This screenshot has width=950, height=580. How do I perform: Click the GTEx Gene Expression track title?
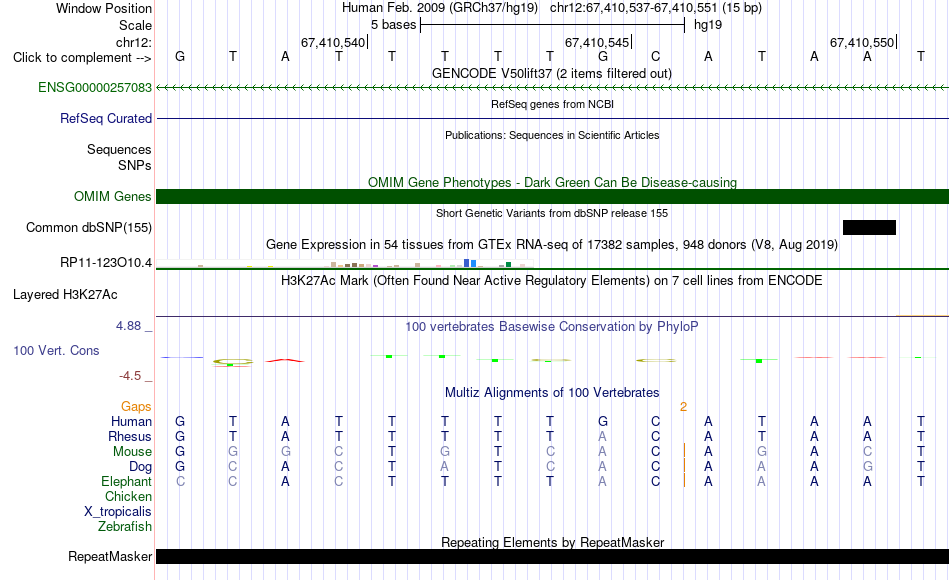tap(552, 245)
